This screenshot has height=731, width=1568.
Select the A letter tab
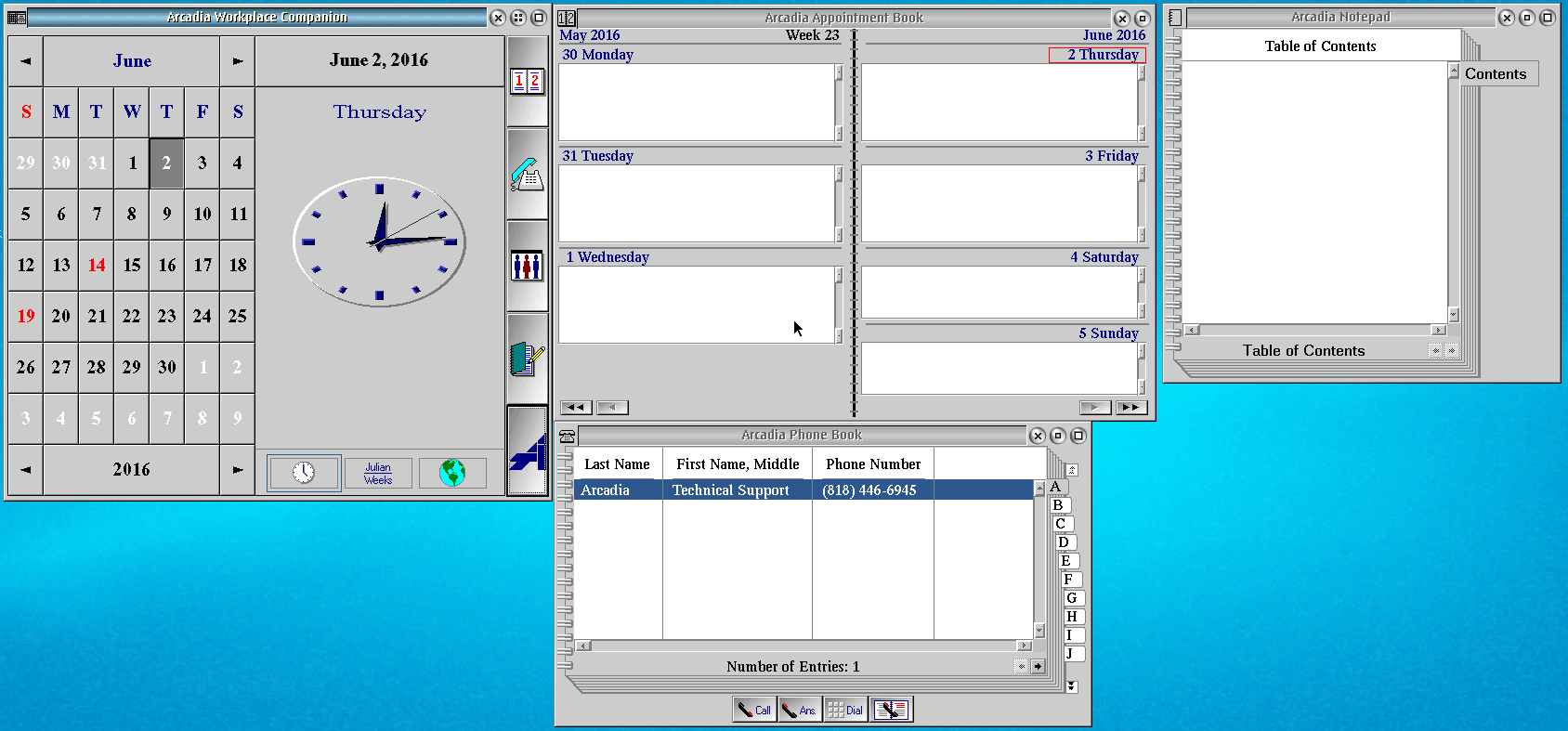(x=1056, y=487)
